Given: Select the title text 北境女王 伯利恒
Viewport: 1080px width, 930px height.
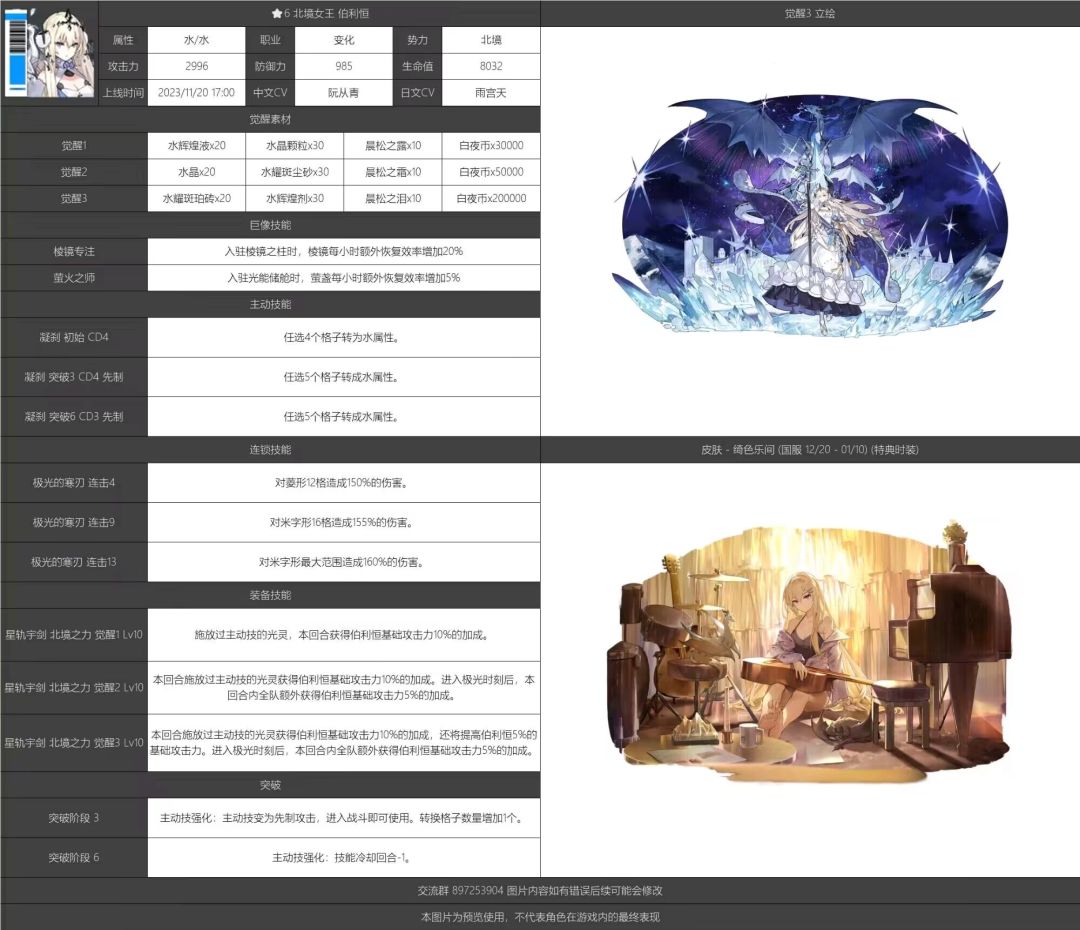Looking at the screenshot, I should coord(331,13).
